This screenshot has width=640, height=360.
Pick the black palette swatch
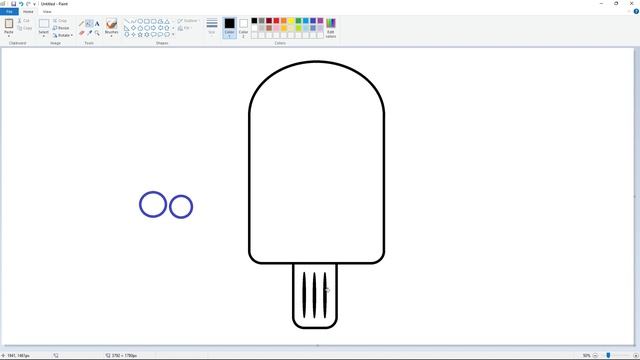[x=254, y=20]
